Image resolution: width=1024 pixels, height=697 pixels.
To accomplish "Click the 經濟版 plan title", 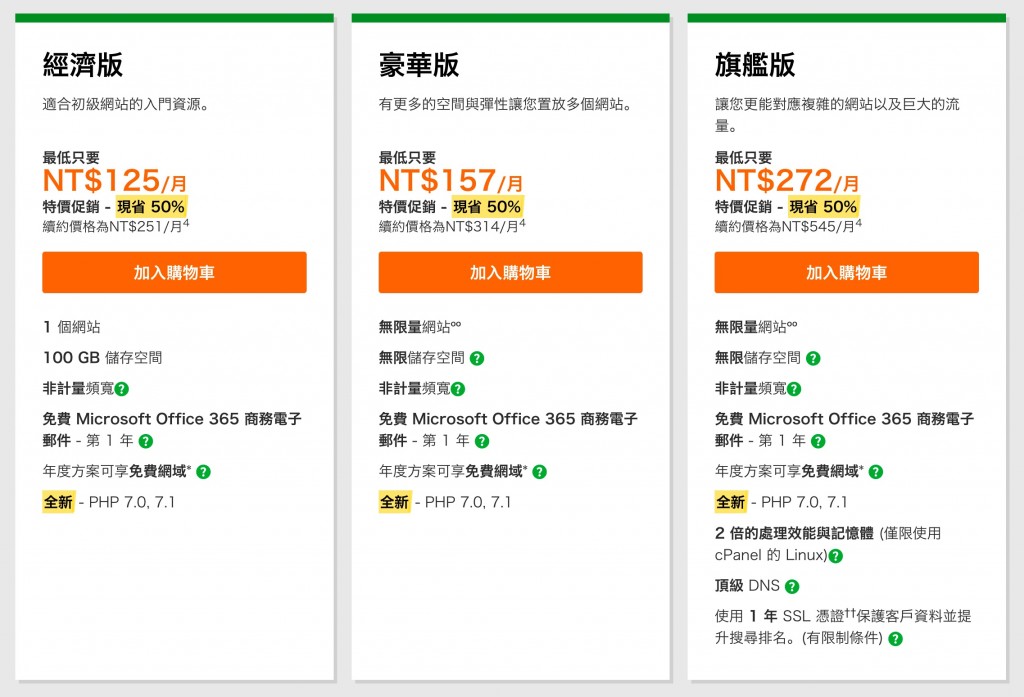I will (x=83, y=65).
